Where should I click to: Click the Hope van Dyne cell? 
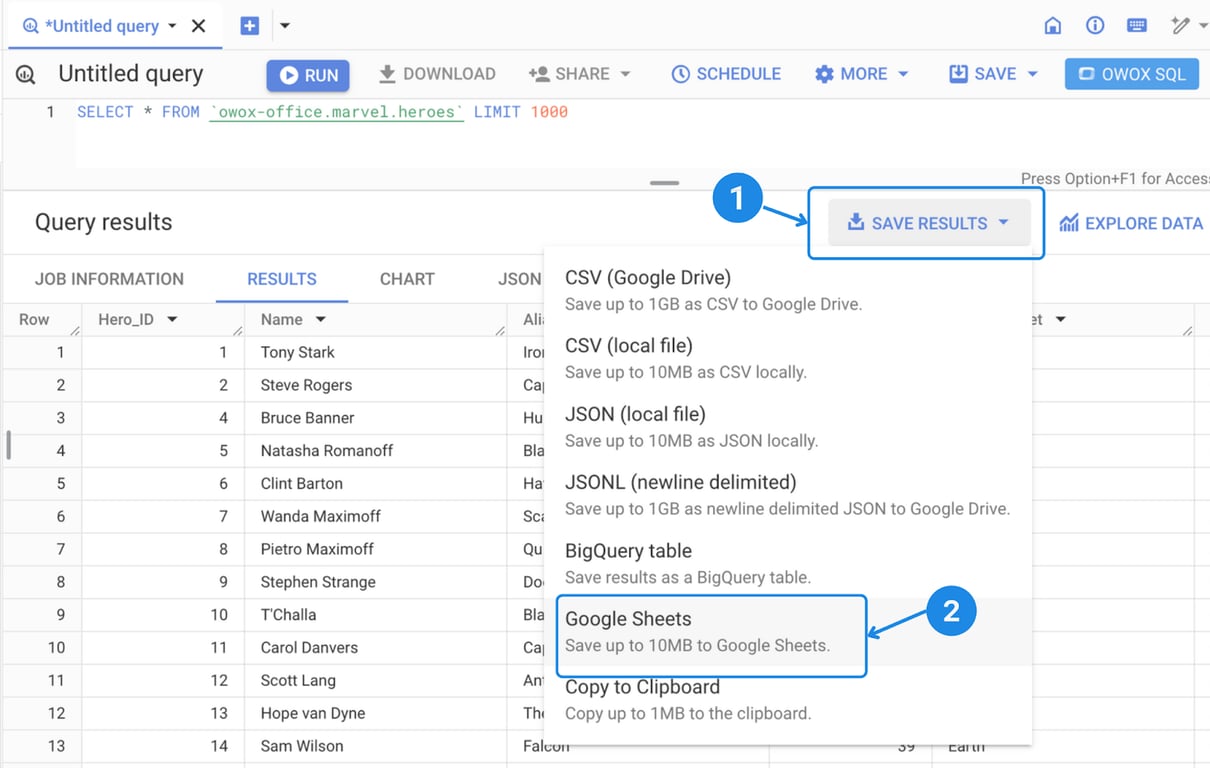375,713
